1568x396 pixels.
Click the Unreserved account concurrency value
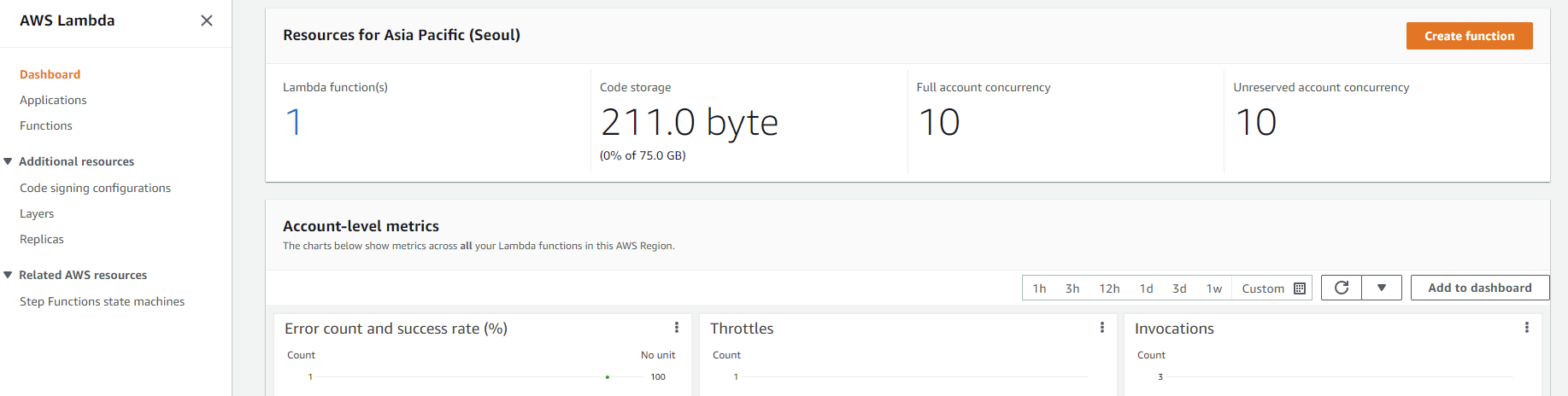(x=1256, y=122)
